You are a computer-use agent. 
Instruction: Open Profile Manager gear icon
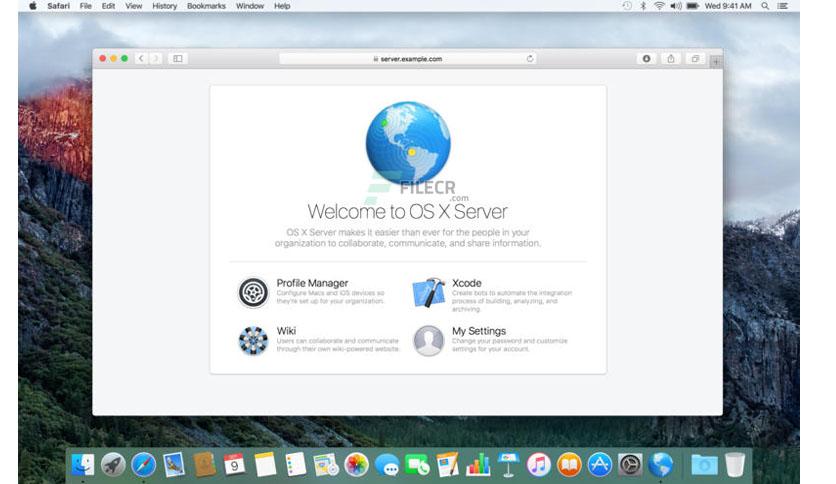[253, 292]
